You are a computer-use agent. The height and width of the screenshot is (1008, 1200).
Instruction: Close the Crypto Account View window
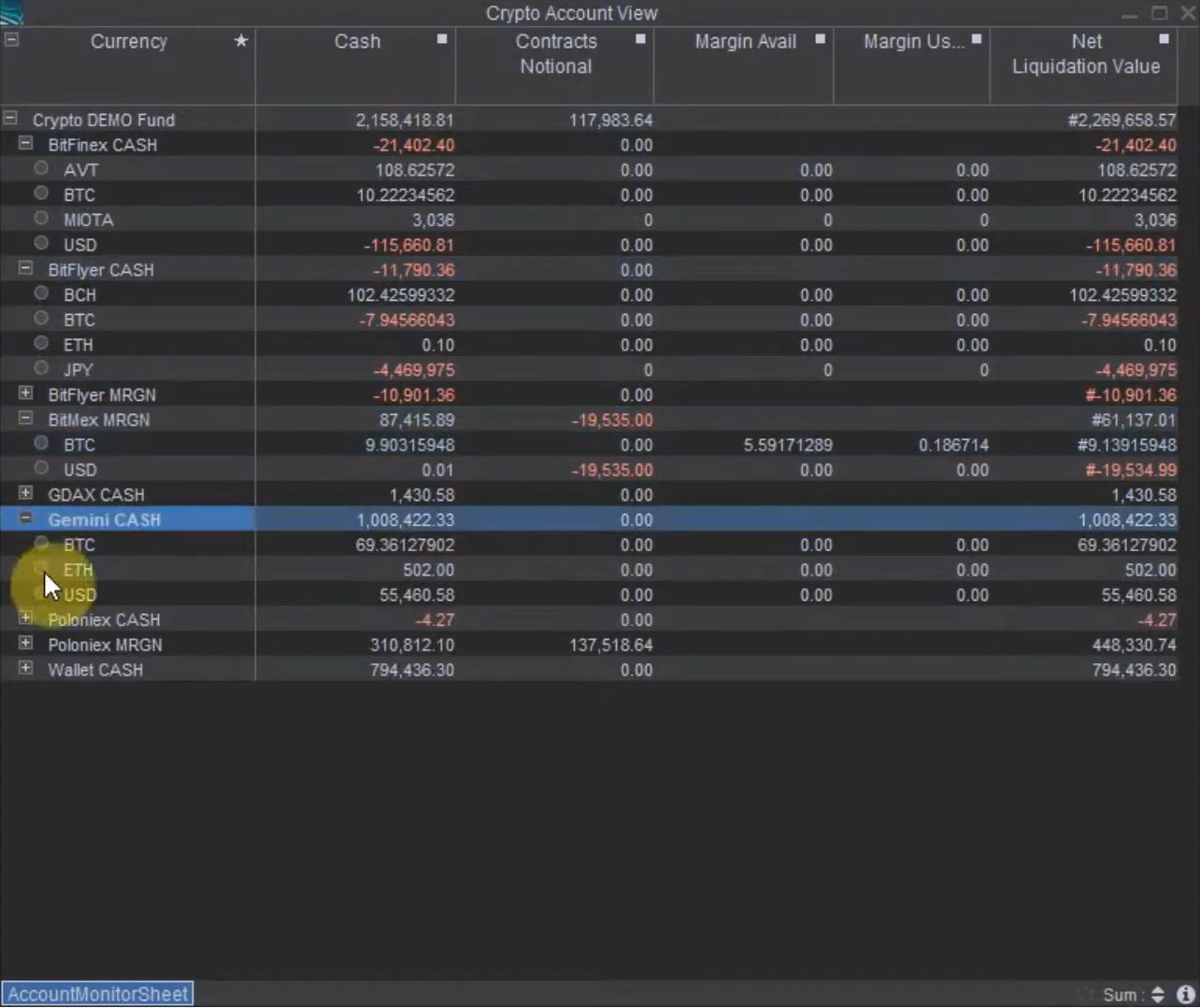pos(1186,13)
